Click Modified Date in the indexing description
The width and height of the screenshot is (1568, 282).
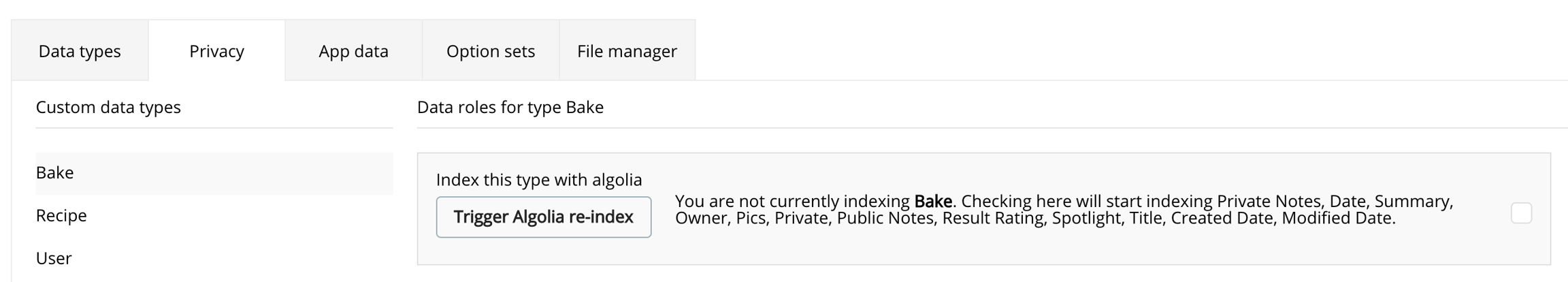pos(1337,219)
